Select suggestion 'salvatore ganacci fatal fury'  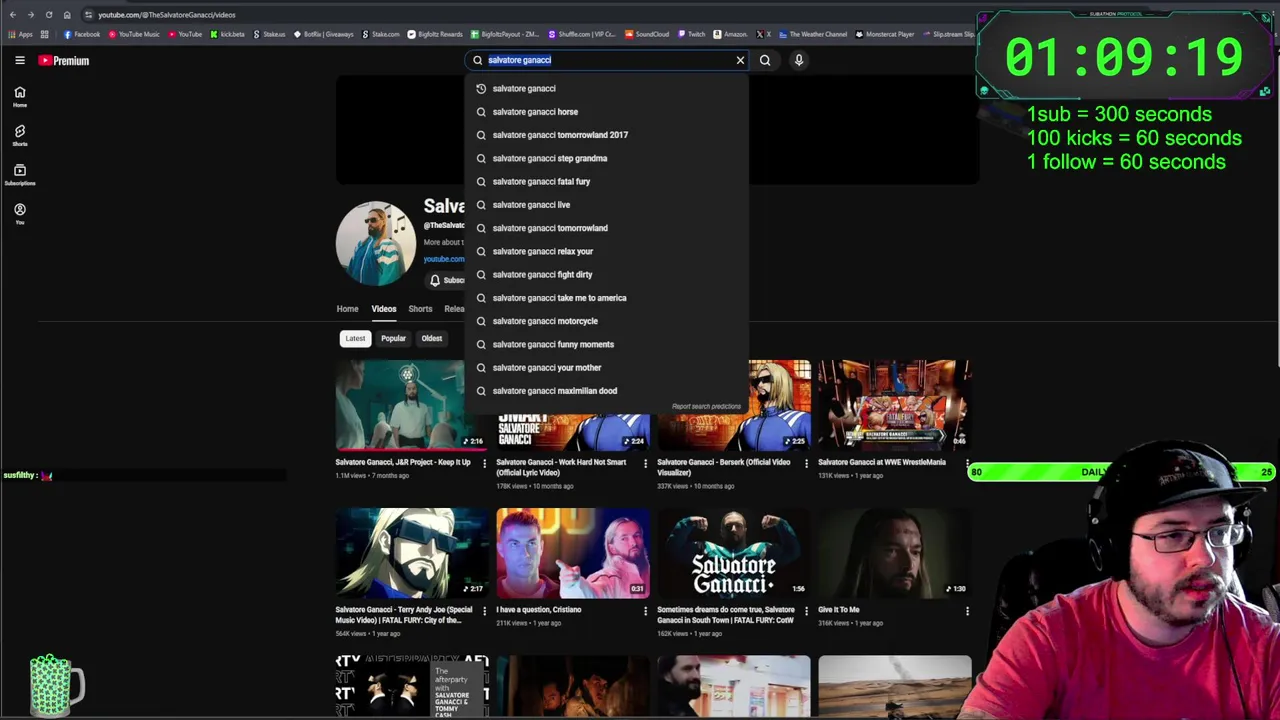pyautogui.click(x=607, y=181)
